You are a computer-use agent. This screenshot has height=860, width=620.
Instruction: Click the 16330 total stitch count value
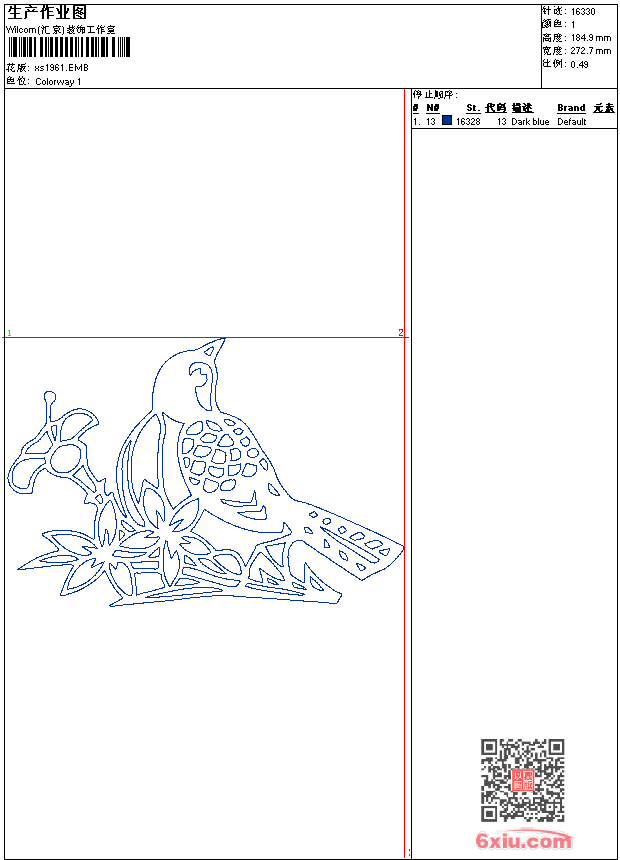coord(583,12)
